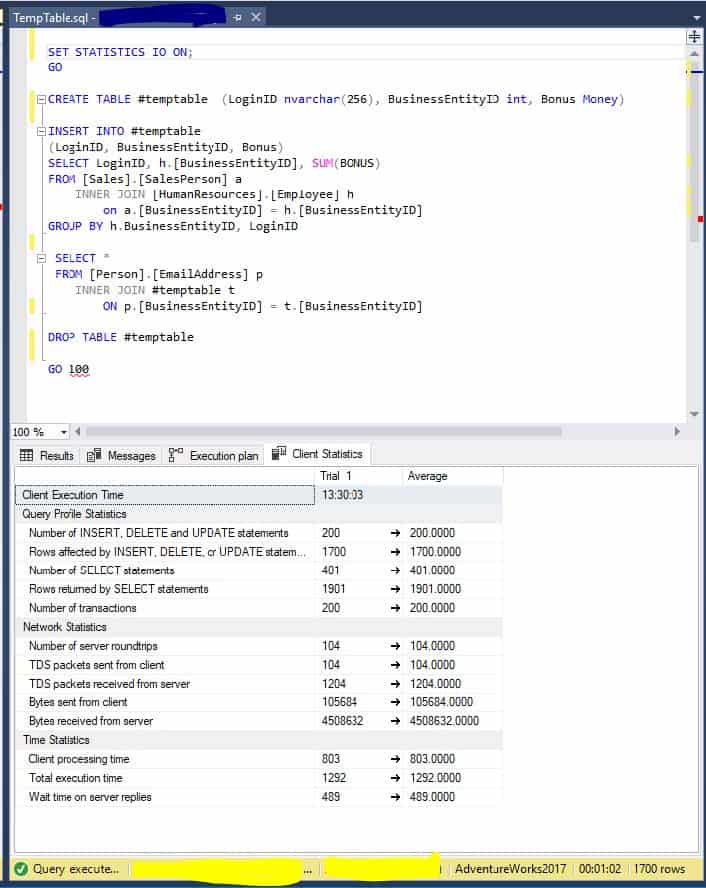This screenshot has height=888, width=706.
Task: Click AdventureWorks2017 in the status bar
Action: [511, 869]
